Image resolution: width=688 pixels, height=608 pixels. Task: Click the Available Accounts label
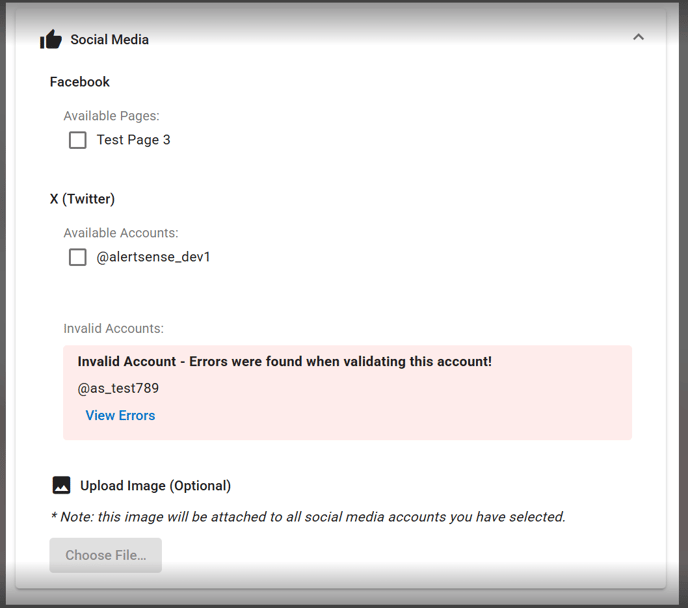121,233
